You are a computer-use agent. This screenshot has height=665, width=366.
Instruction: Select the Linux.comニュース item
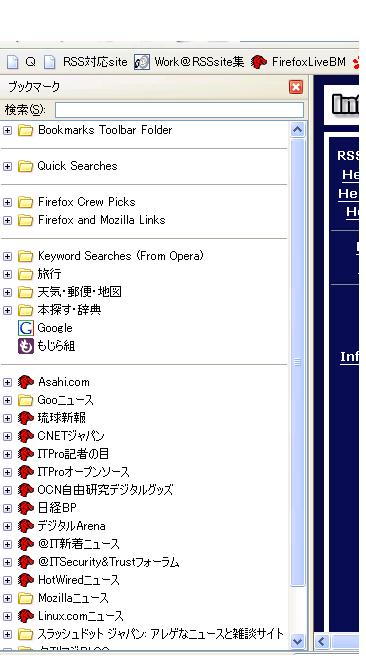[81, 616]
